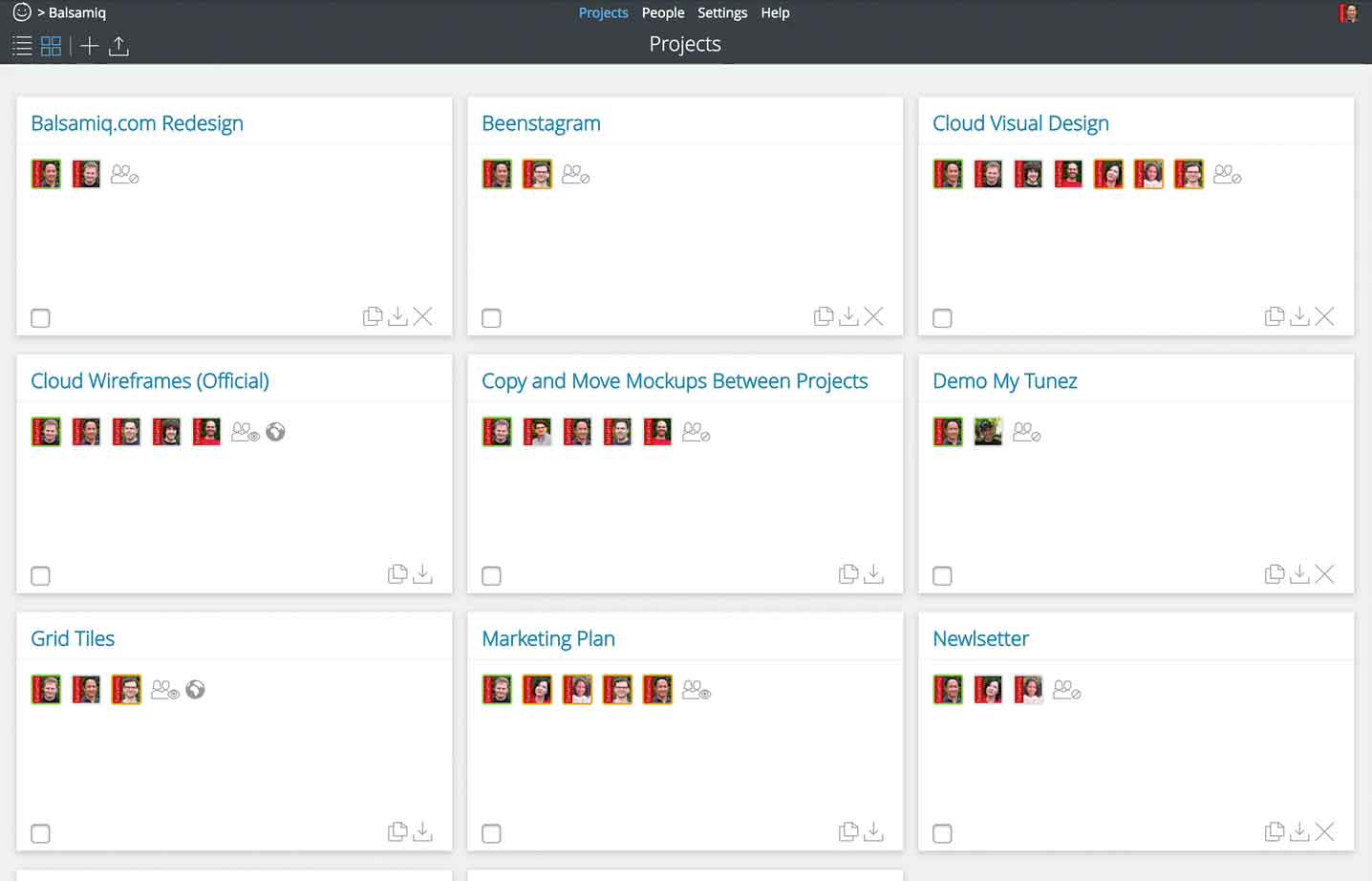Open the Cloud Wireframes (Official) title
This screenshot has width=1372, height=881.
coord(150,380)
